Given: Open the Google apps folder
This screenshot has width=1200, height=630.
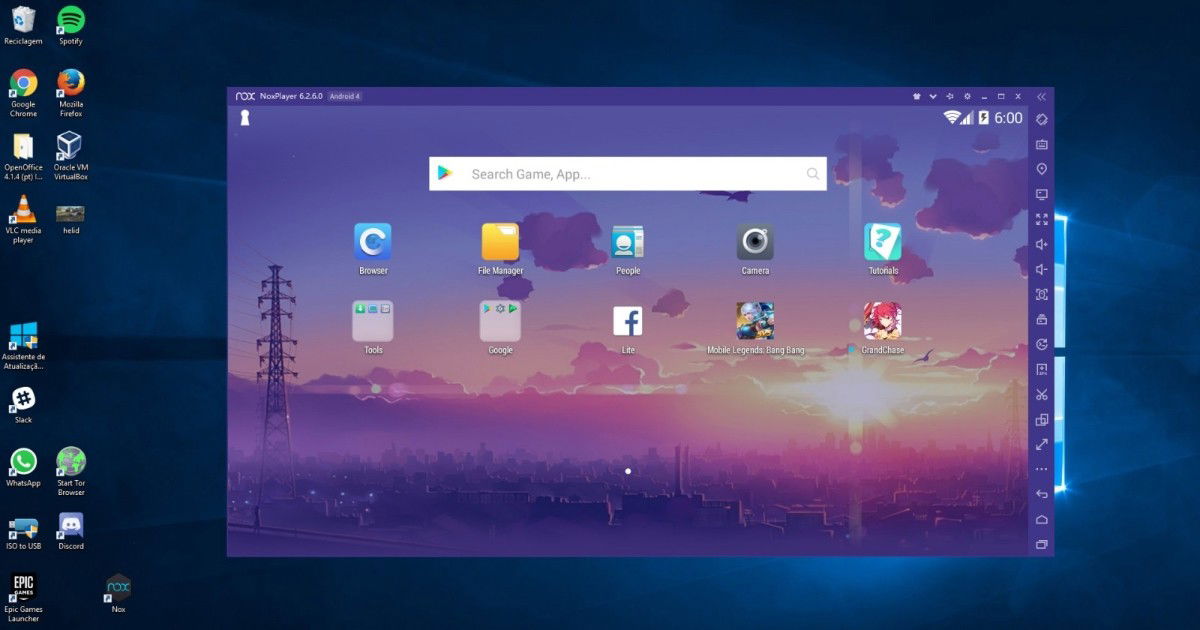Looking at the screenshot, I should click(x=500, y=321).
